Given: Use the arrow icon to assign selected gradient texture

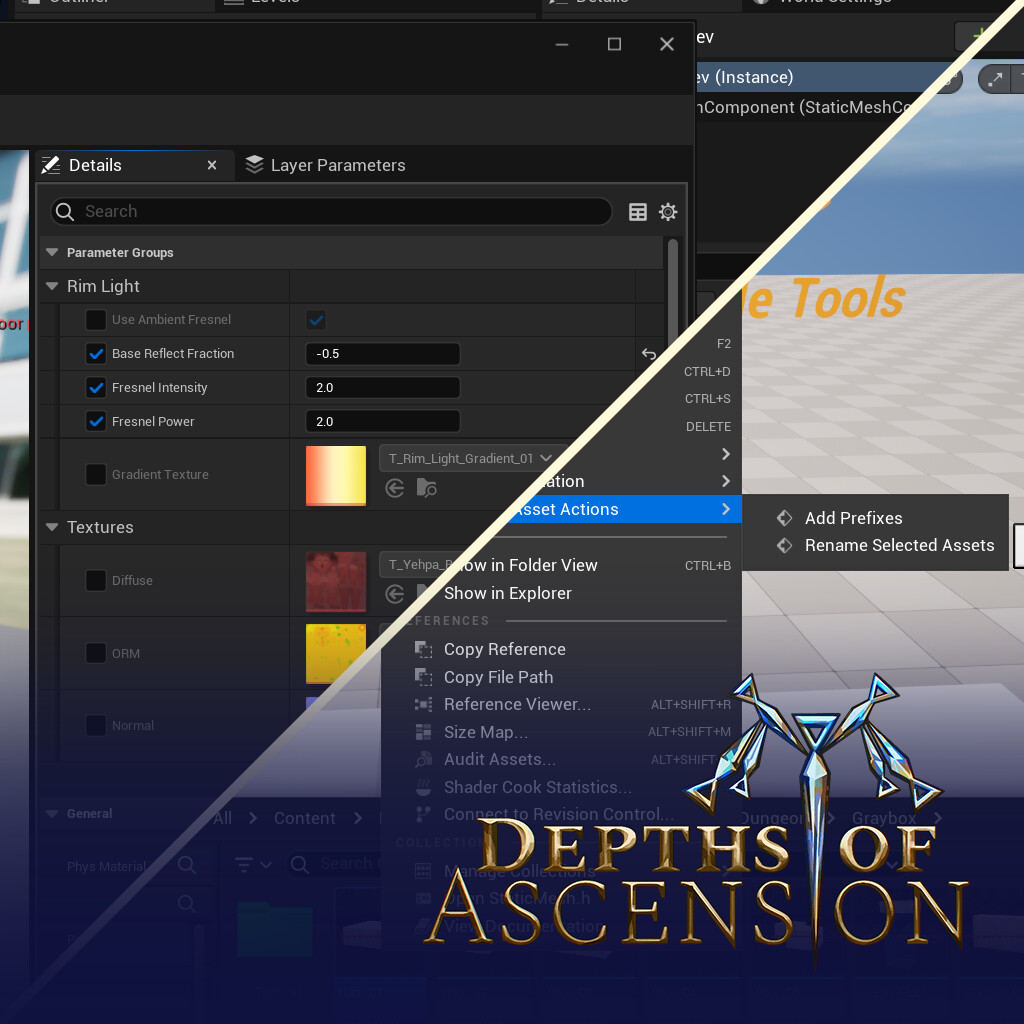Looking at the screenshot, I should pos(394,488).
